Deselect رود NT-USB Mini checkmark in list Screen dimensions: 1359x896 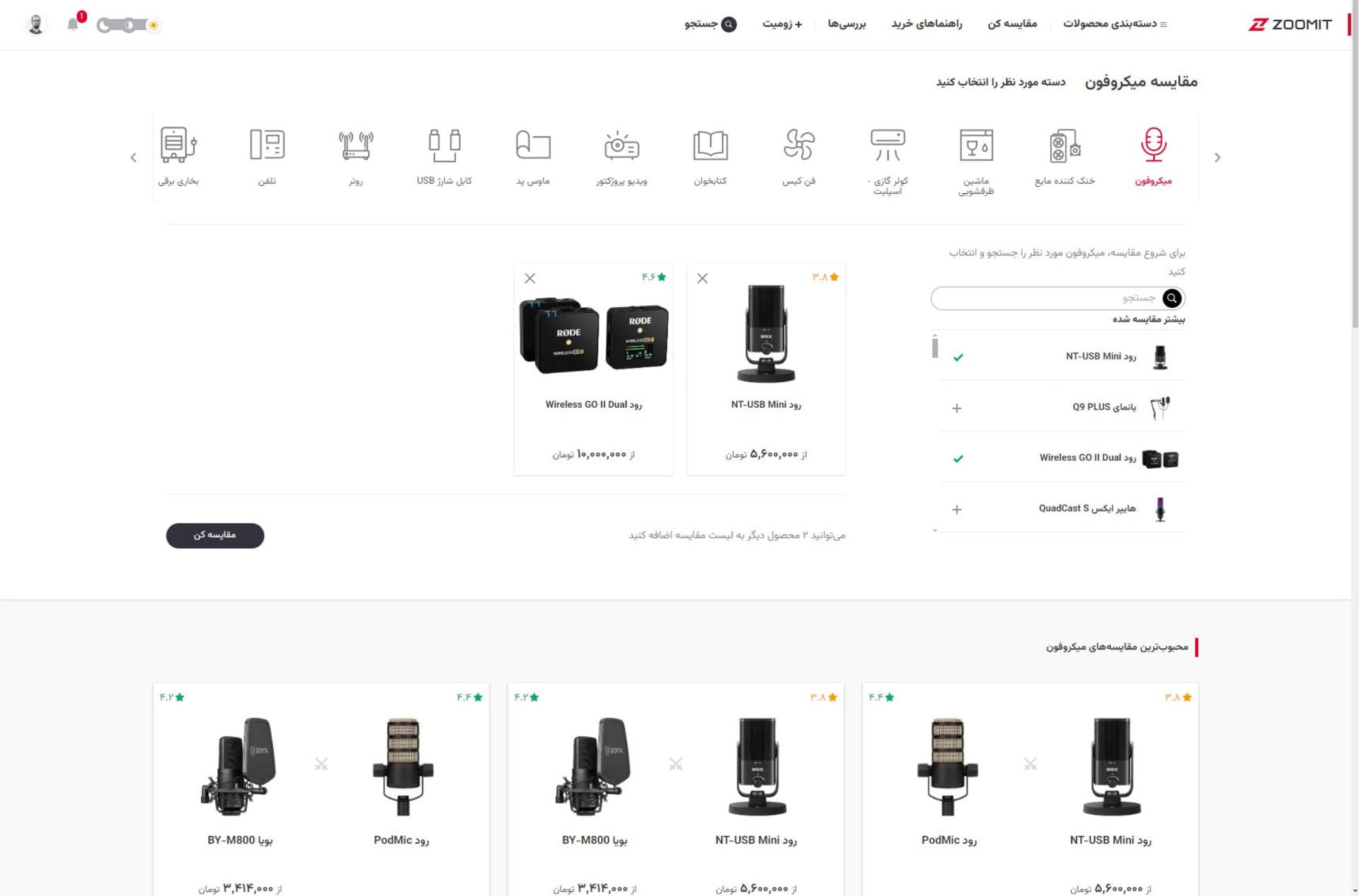[958, 357]
